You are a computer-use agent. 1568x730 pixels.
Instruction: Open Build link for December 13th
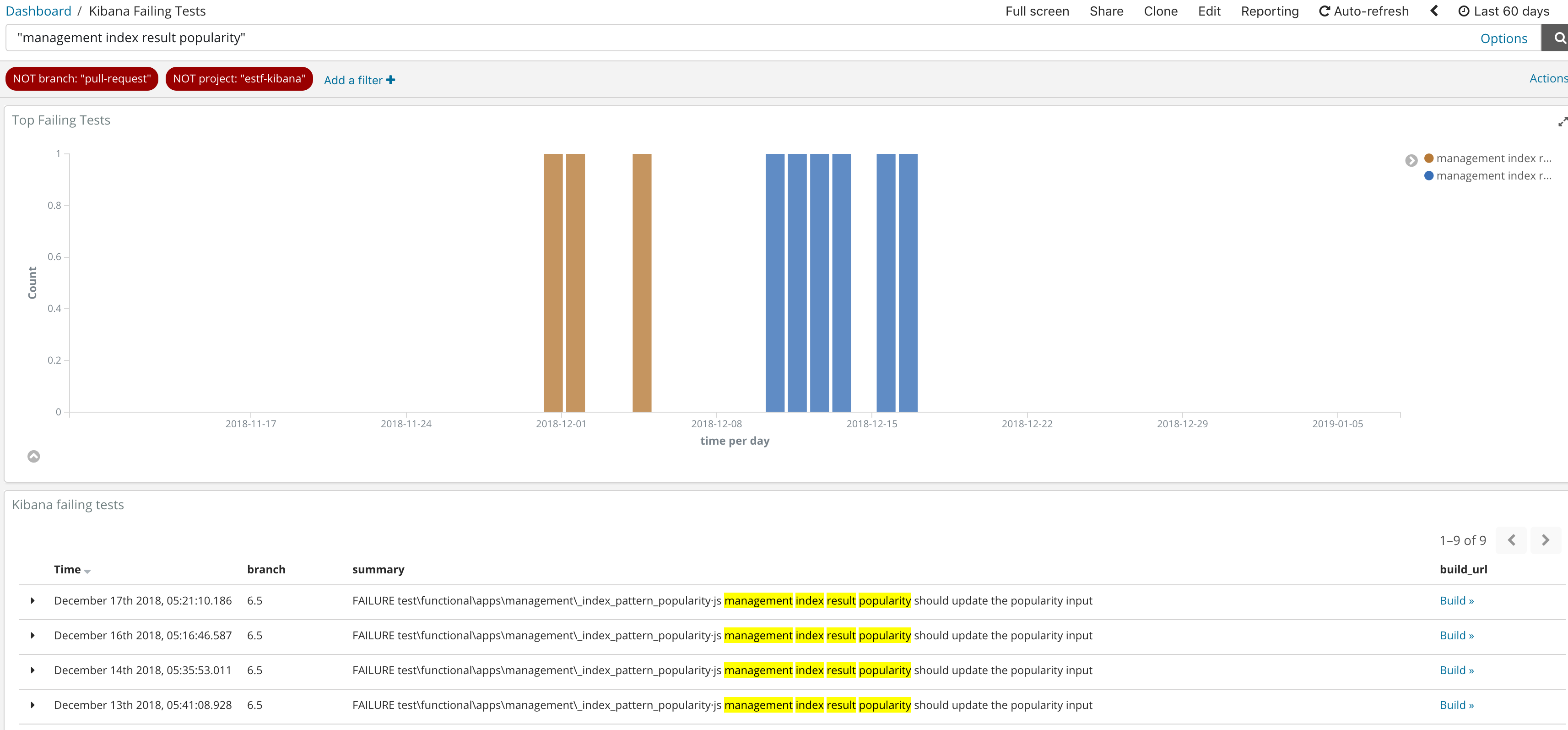(1457, 705)
